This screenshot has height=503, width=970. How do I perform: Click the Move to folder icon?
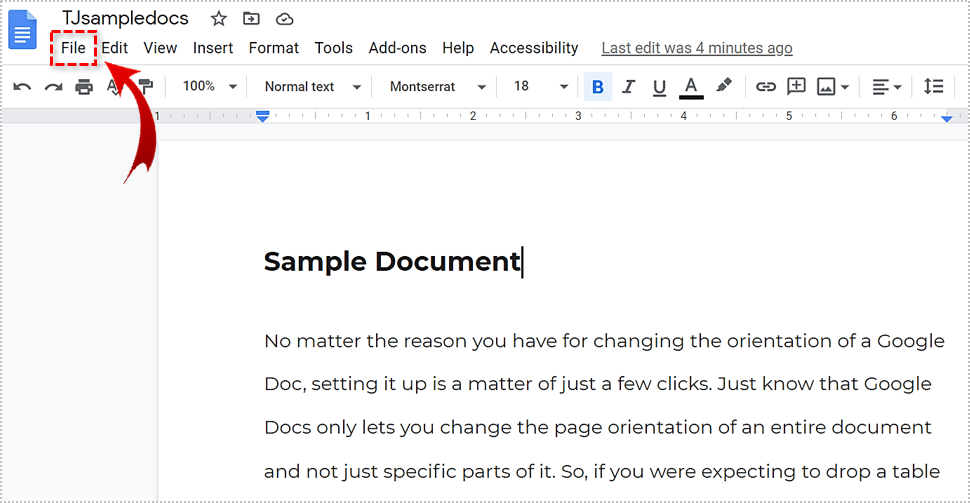tap(251, 19)
